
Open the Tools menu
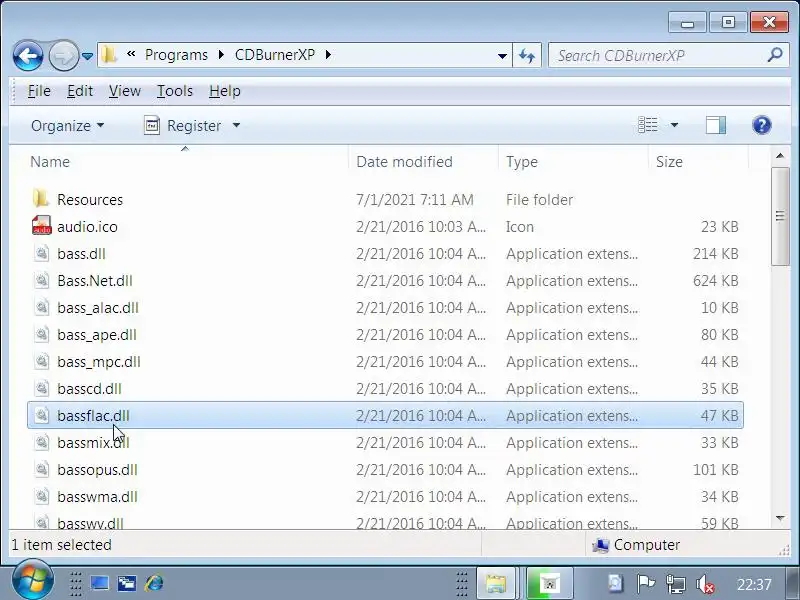point(175,91)
